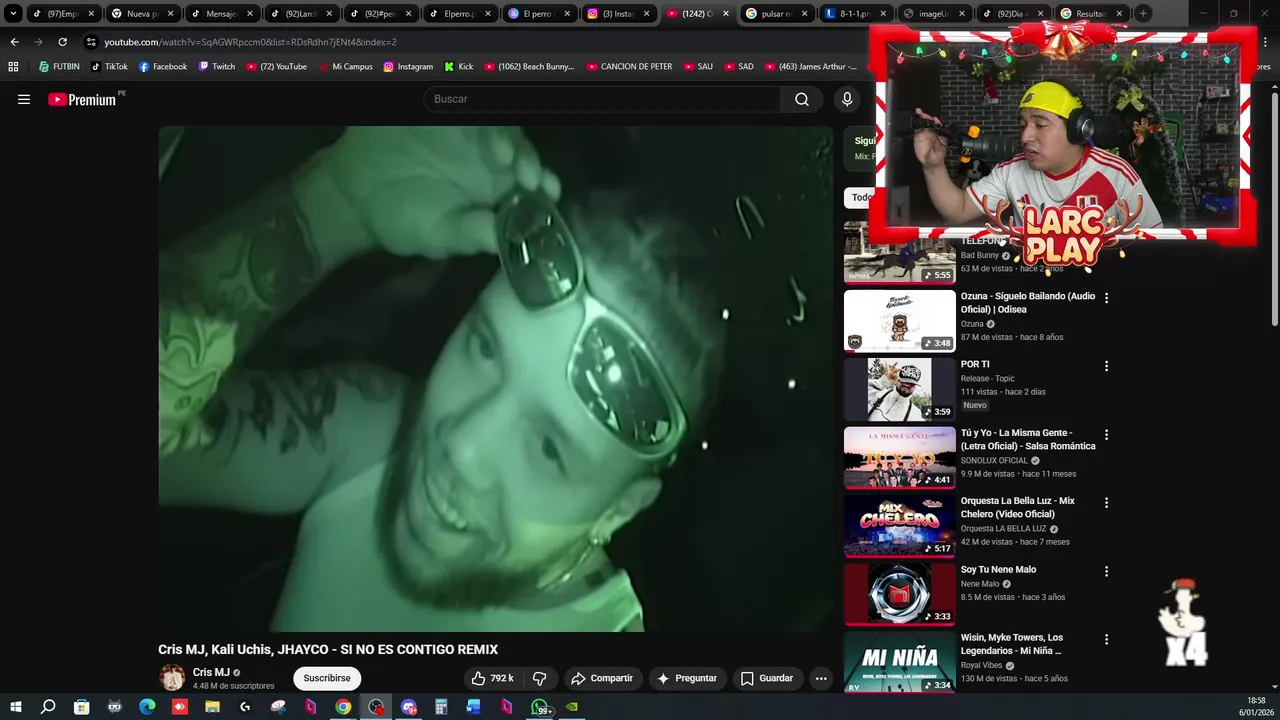Click the youtube.com address bar URL

point(250,42)
